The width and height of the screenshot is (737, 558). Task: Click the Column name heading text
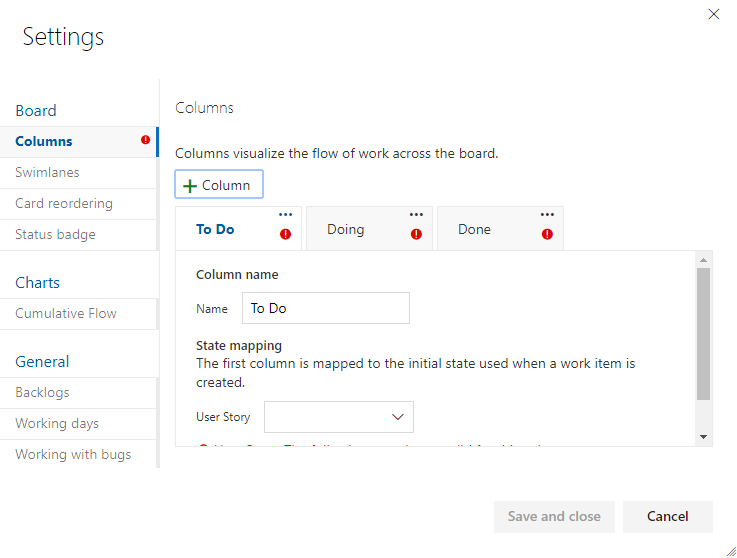click(x=237, y=275)
